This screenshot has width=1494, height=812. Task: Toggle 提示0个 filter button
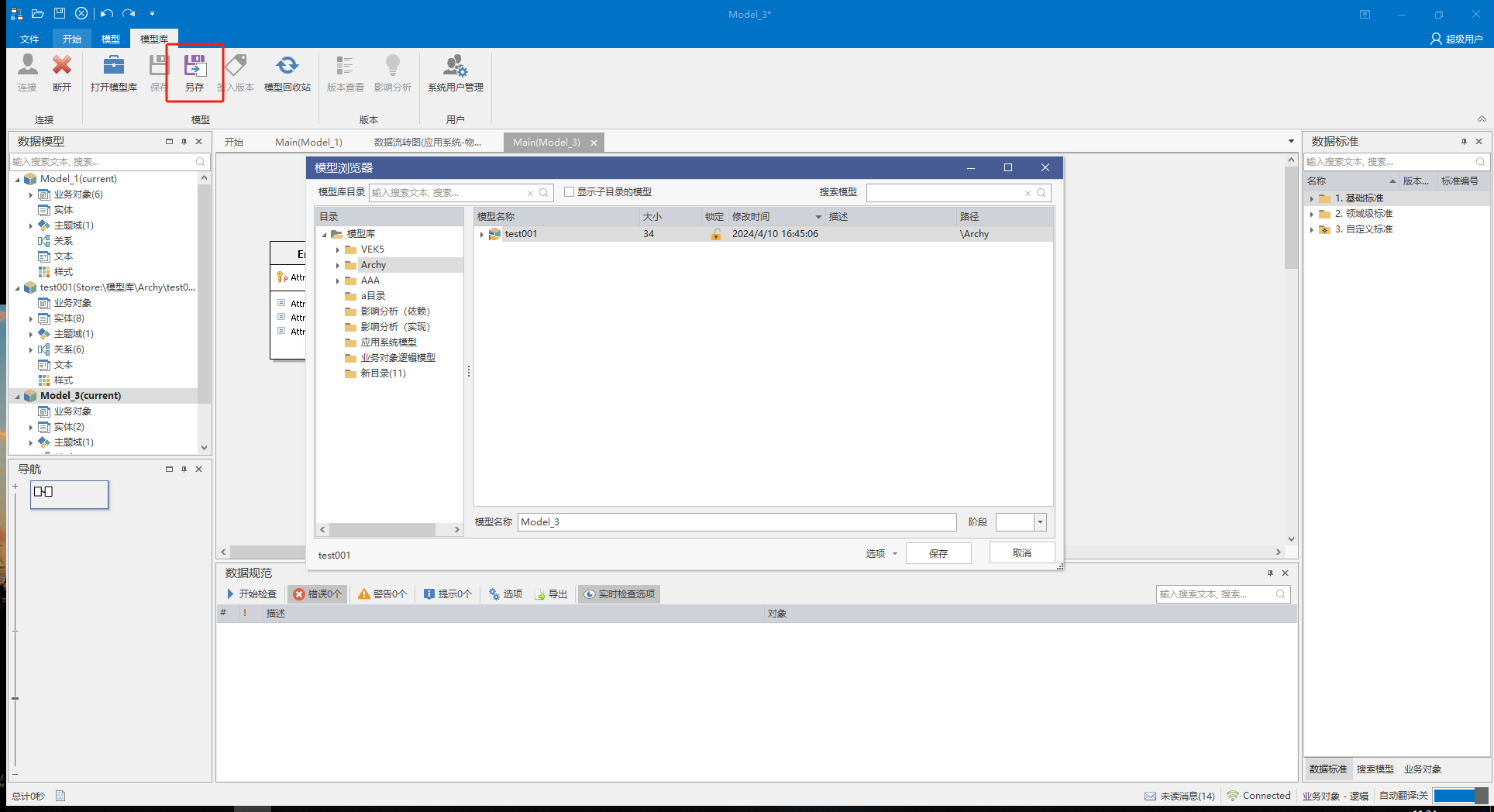pyautogui.click(x=448, y=594)
